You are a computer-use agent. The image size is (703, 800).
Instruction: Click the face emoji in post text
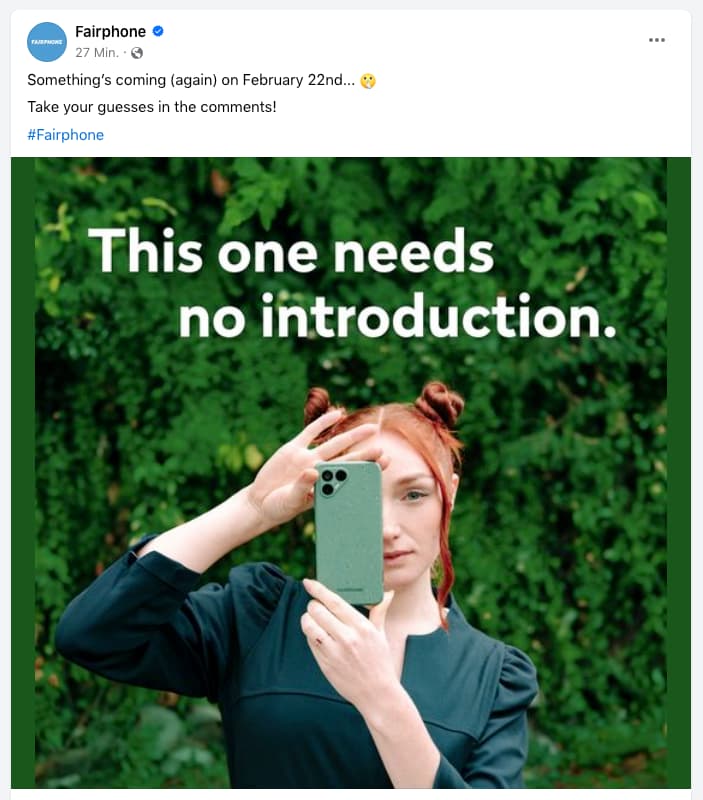click(x=368, y=81)
